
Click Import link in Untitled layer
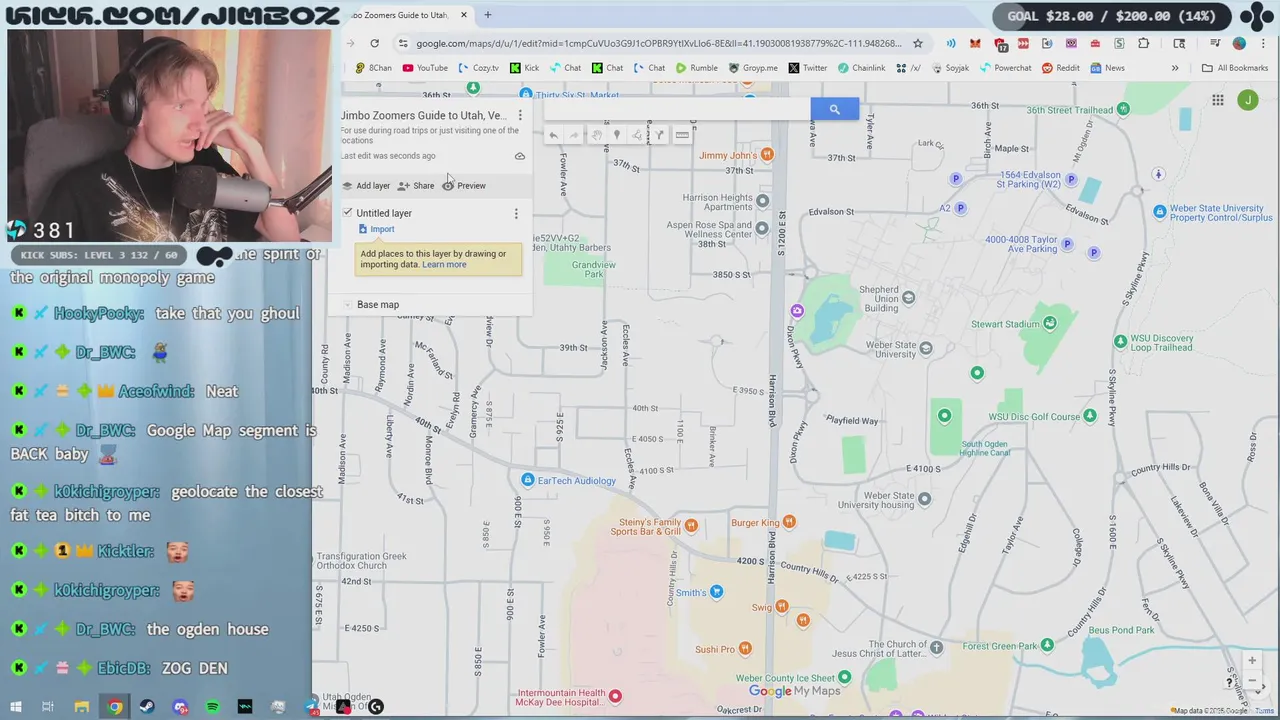pyautogui.click(x=382, y=229)
